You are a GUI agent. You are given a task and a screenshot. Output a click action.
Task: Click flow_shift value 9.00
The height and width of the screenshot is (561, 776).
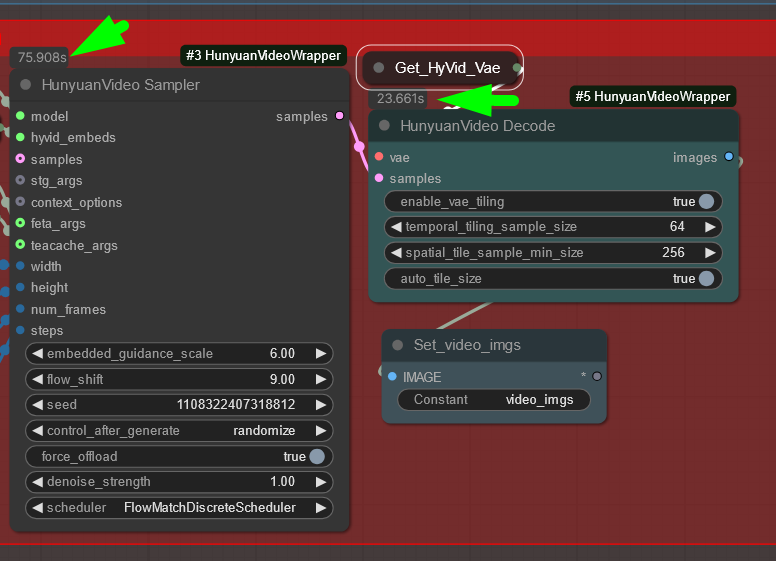(282, 379)
